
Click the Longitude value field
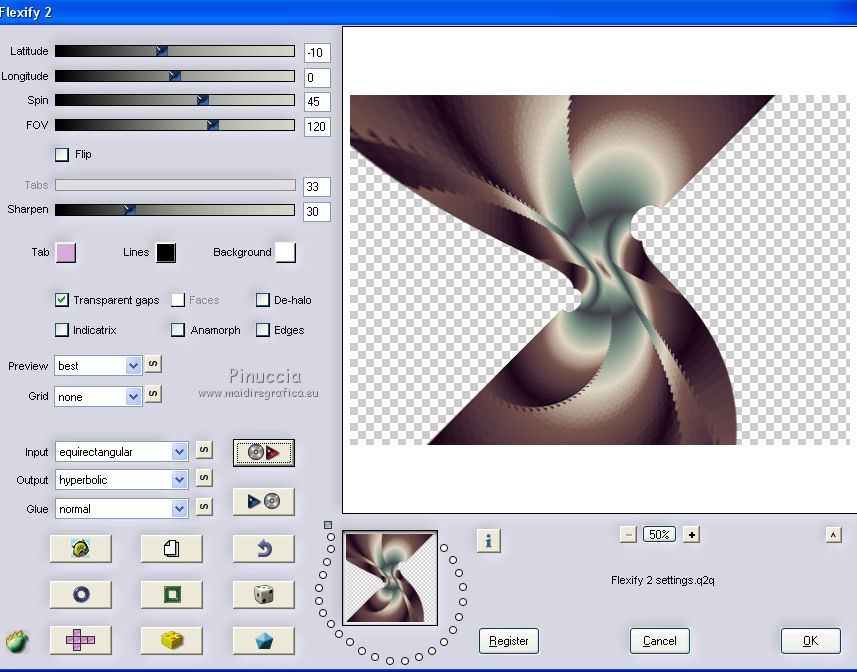[x=317, y=78]
